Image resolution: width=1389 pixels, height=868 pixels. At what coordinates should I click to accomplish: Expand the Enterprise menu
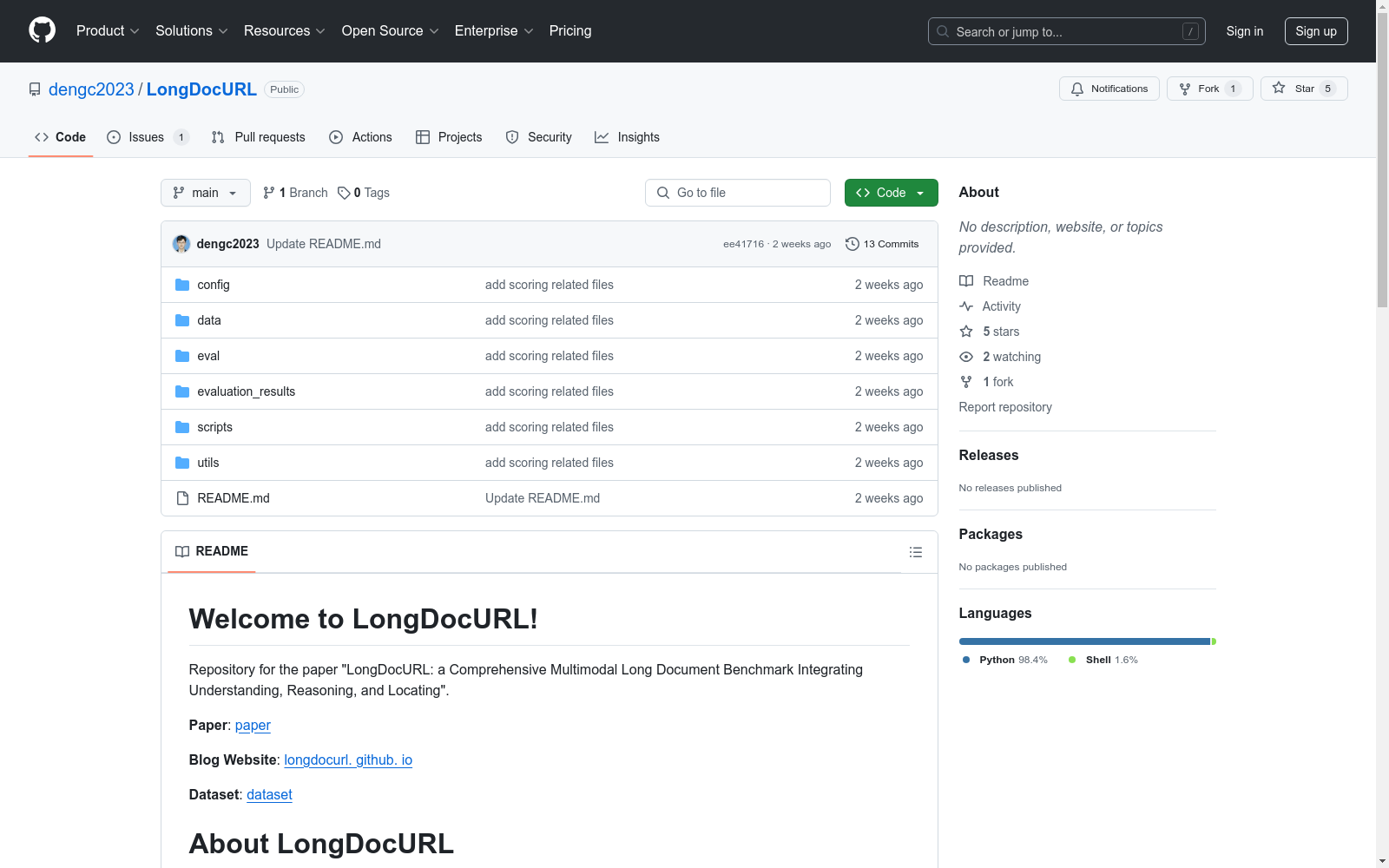pyautogui.click(x=494, y=30)
